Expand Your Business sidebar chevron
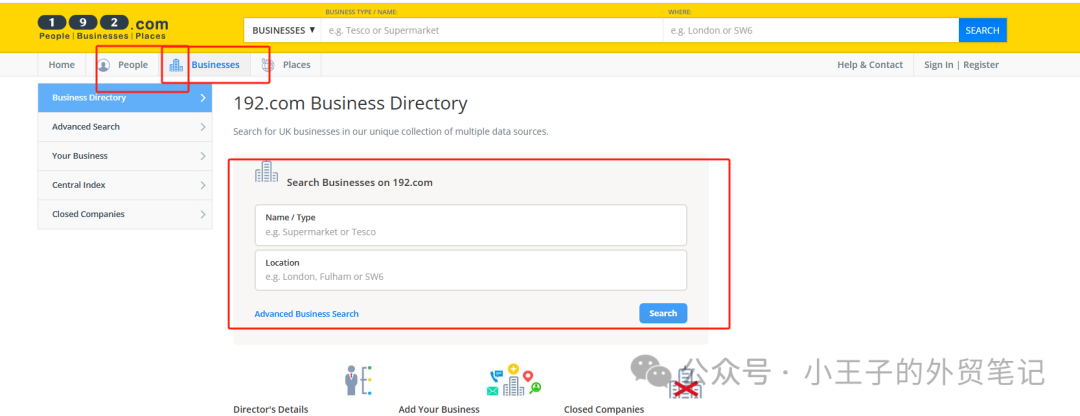 (x=202, y=156)
